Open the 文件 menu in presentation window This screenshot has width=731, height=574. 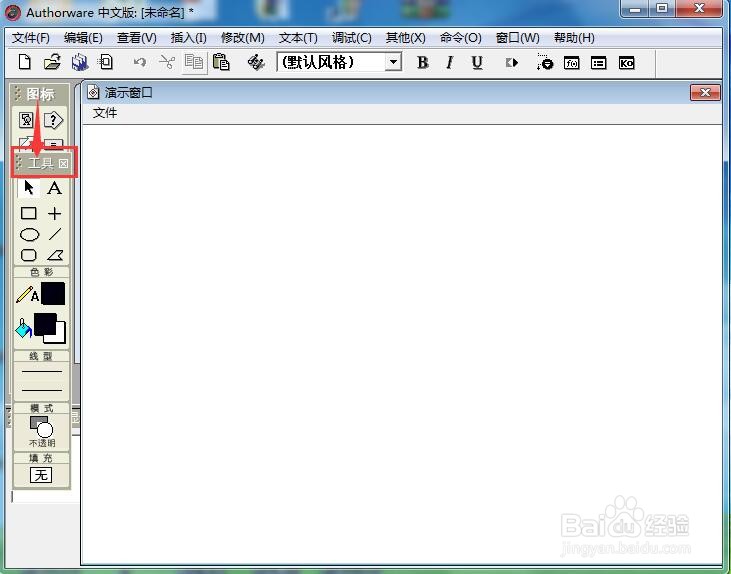(x=105, y=113)
